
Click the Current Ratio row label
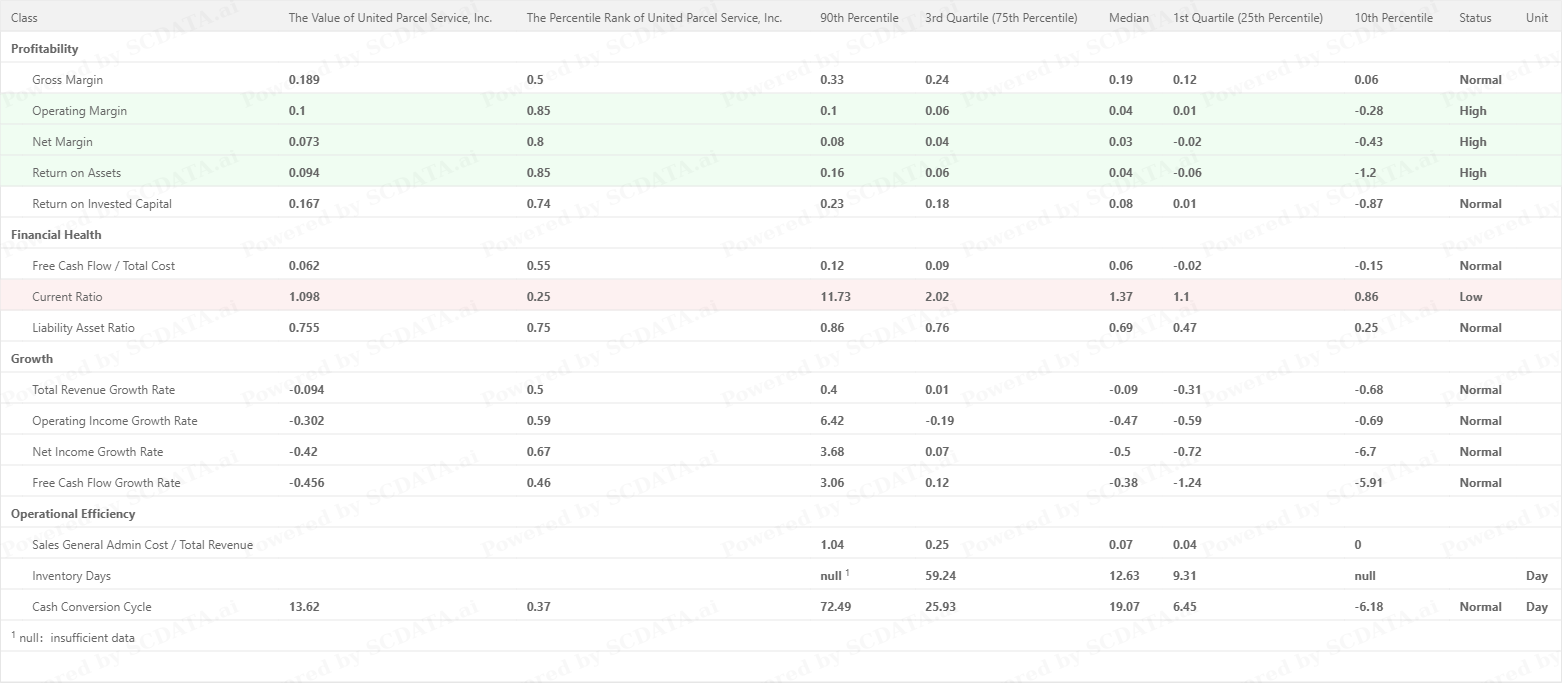(67, 297)
